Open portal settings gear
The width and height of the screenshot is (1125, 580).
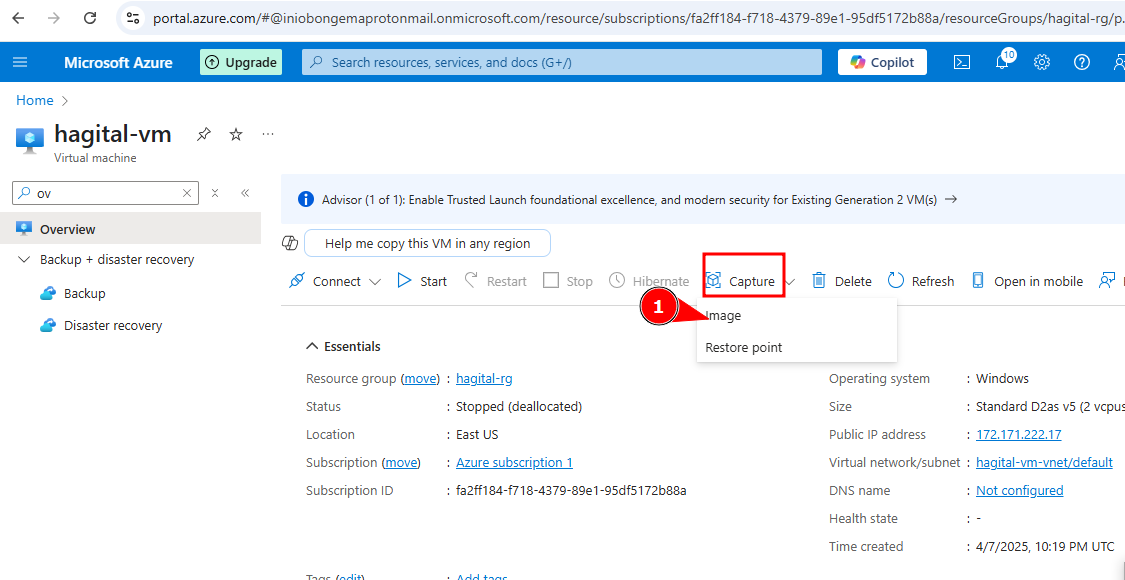1042,62
